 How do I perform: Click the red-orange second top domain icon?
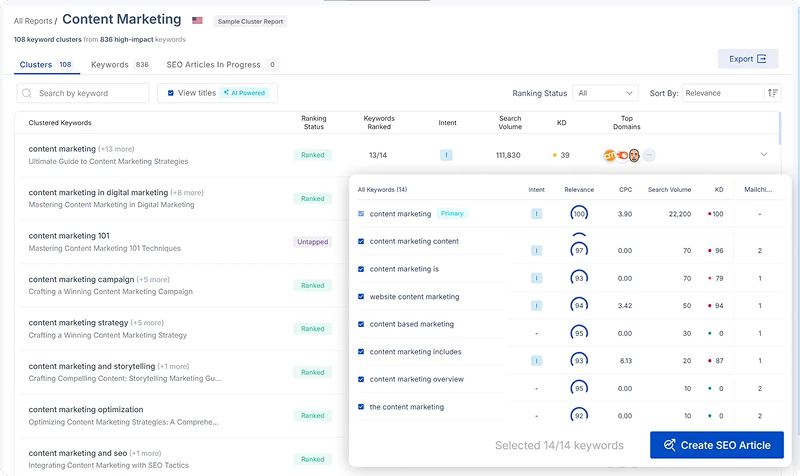tap(622, 155)
